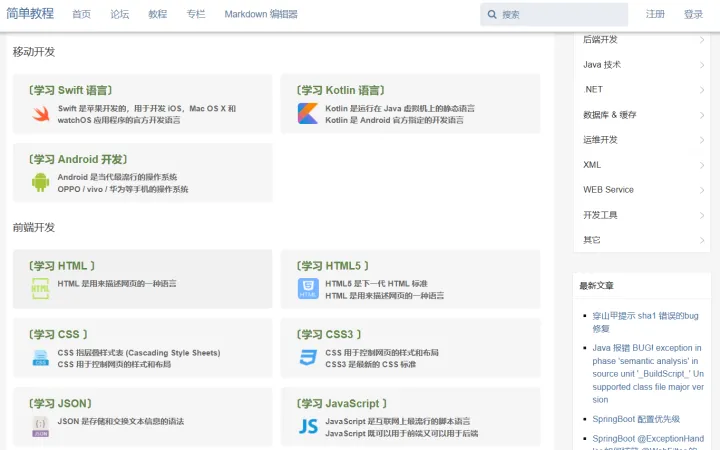Viewport: 720px width, 450px height.
Task: Open article Java 报错 BUG! exception
Action: point(648,374)
